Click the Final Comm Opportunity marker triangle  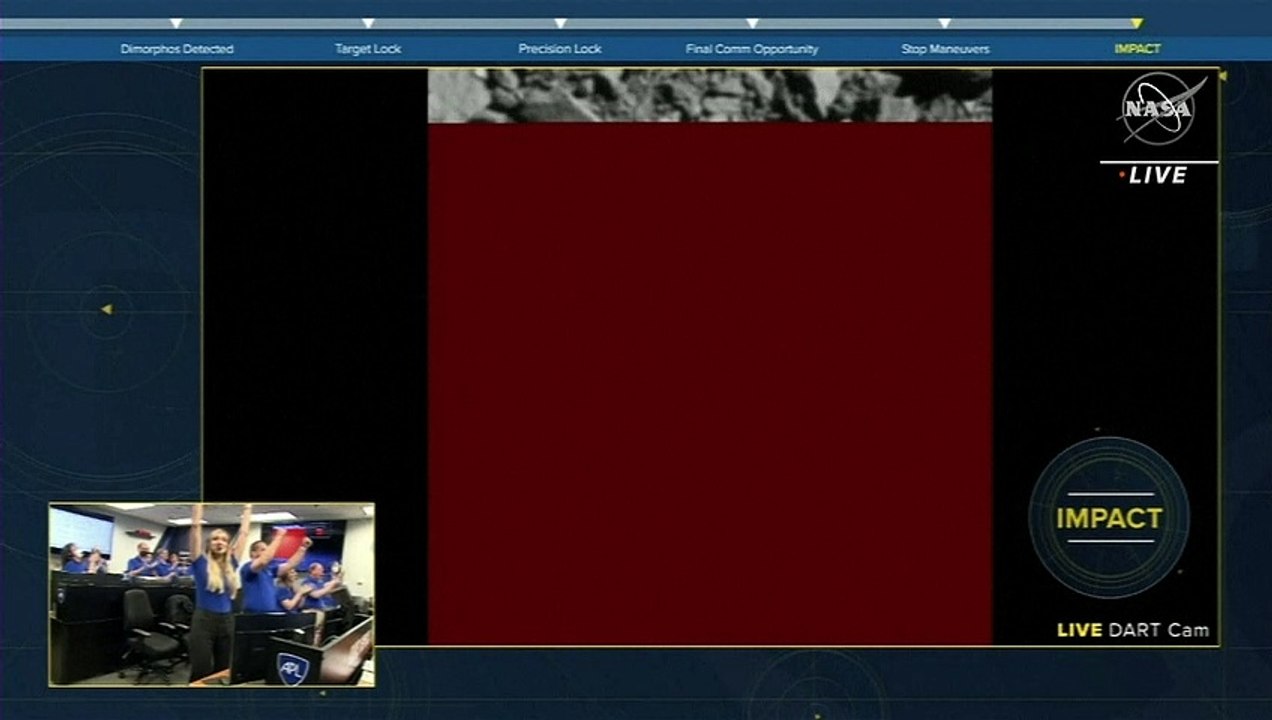coord(752,23)
